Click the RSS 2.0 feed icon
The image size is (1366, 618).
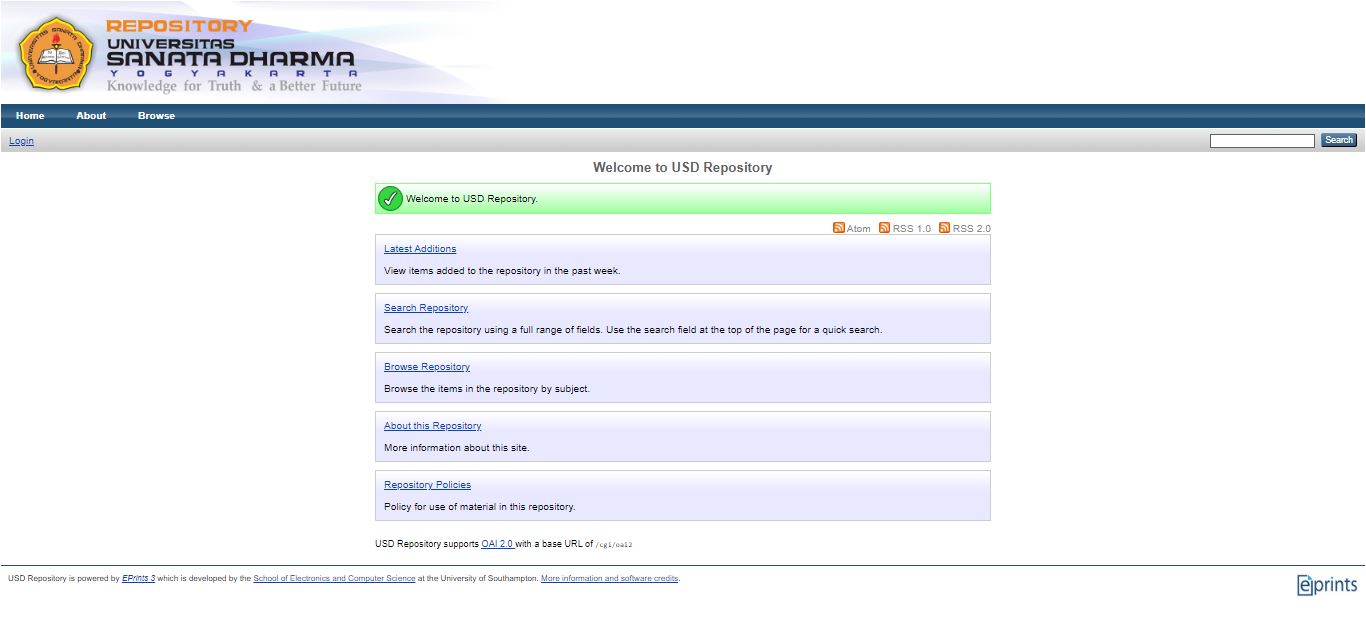(944, 228)
